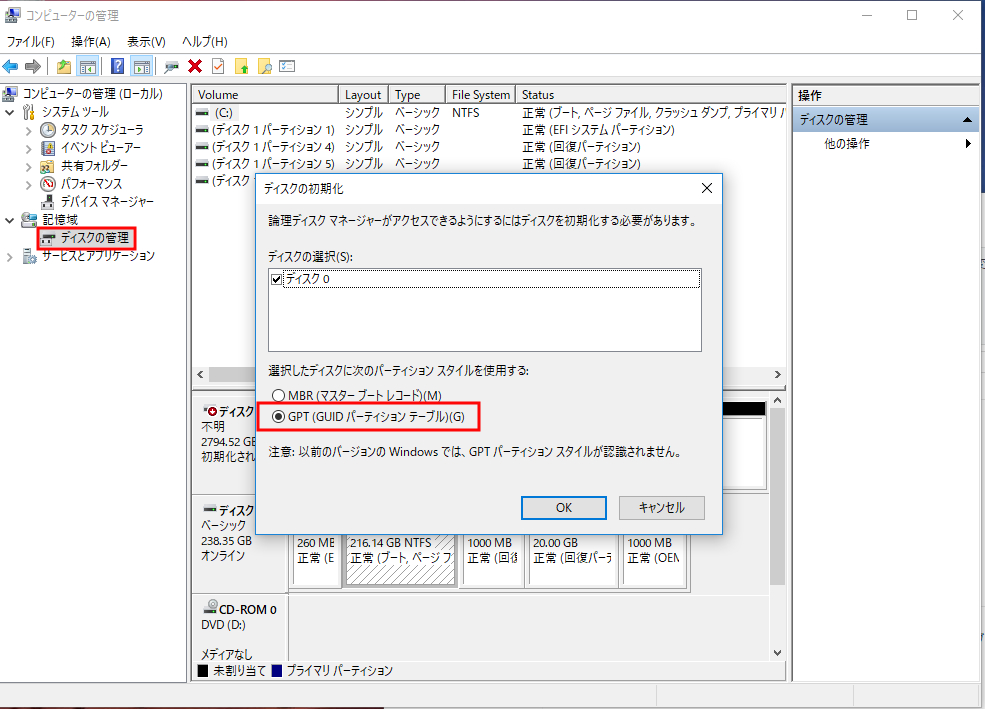985x709 pixels.
Task: Click the キャンセル button
Action: 661,508
